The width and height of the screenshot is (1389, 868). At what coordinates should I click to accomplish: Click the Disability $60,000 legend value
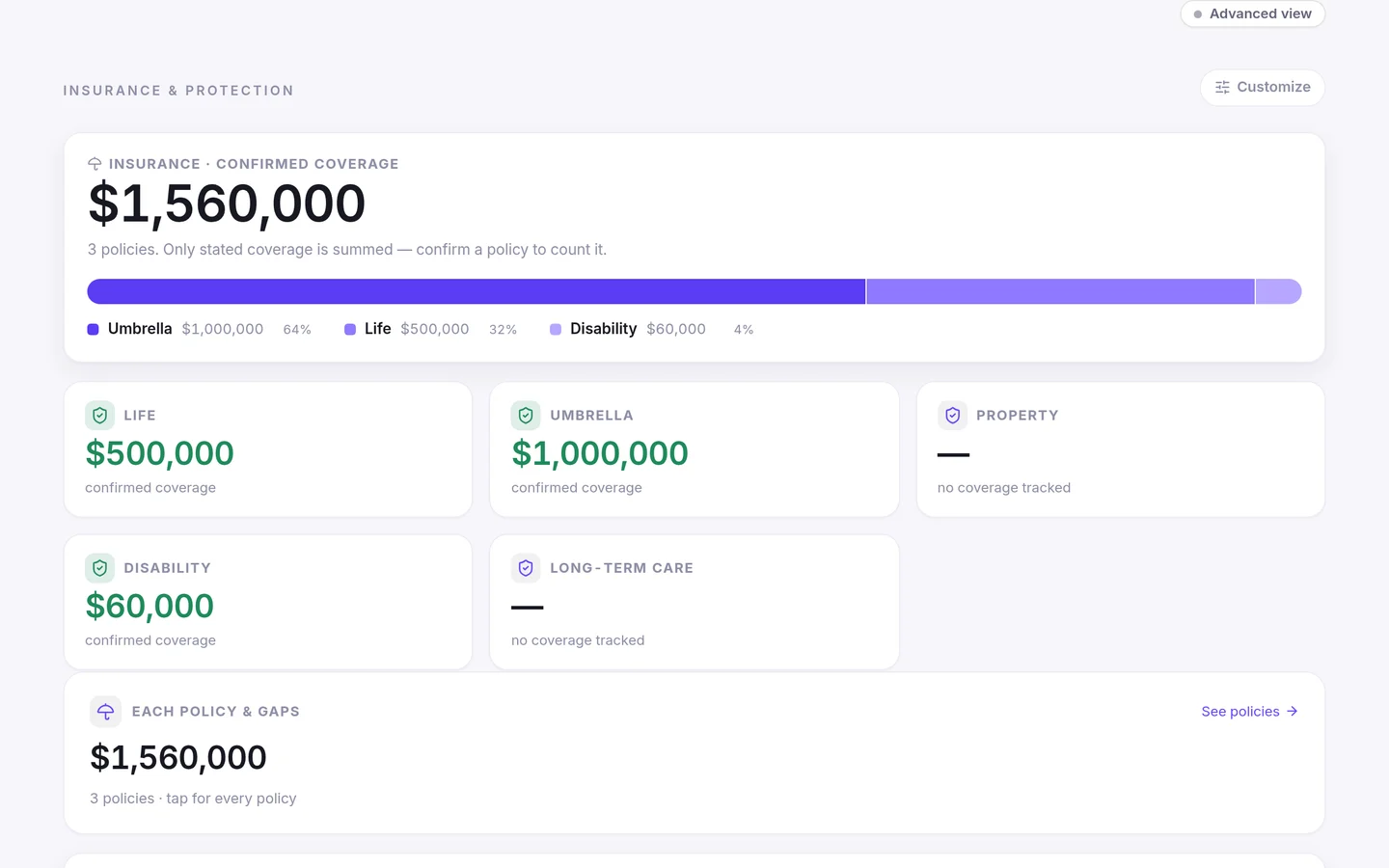[x=676, y=329]
